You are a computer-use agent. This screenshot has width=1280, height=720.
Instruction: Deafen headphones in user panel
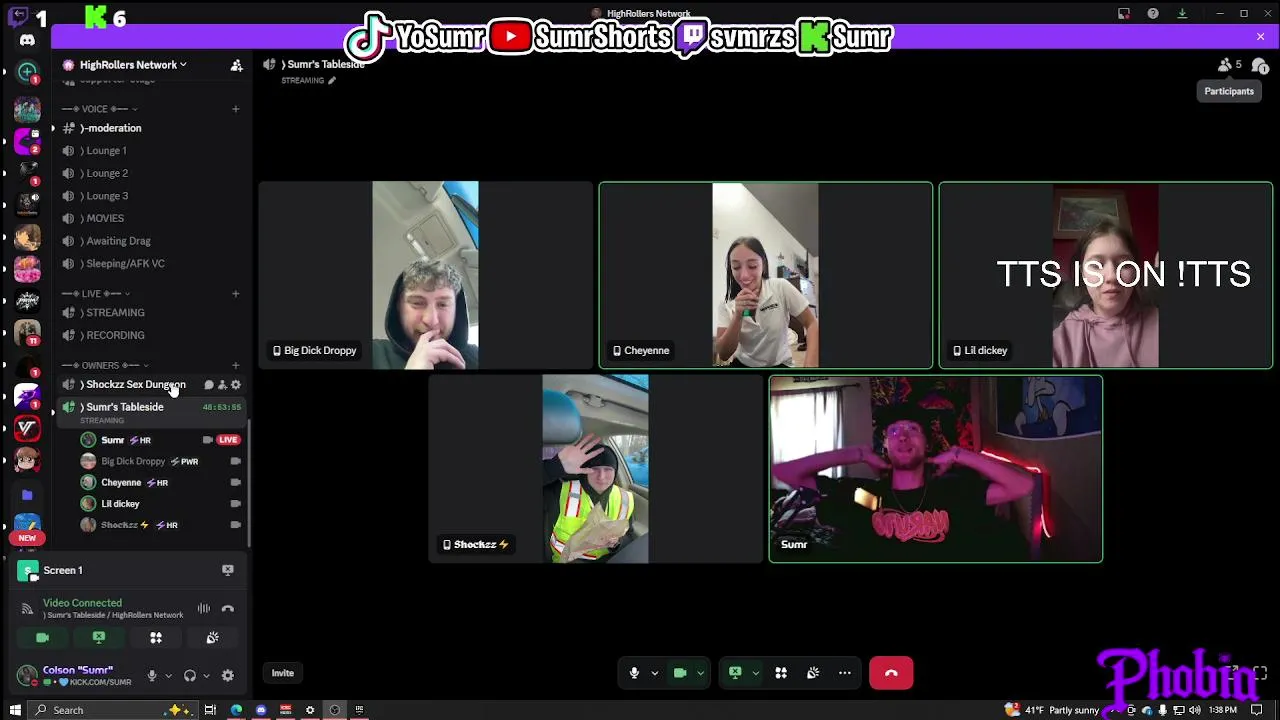[190, 676]
